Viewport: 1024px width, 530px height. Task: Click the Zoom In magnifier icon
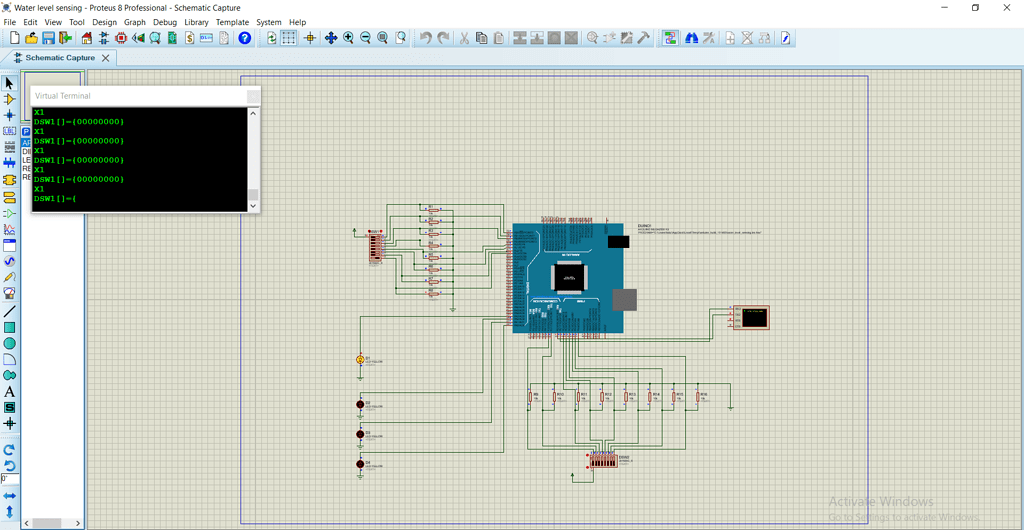pos(348,38)
